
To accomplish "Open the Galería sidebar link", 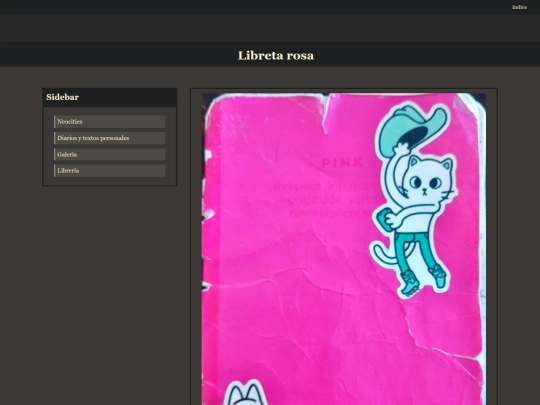I will pyautogui.click(x=110, y=154).
